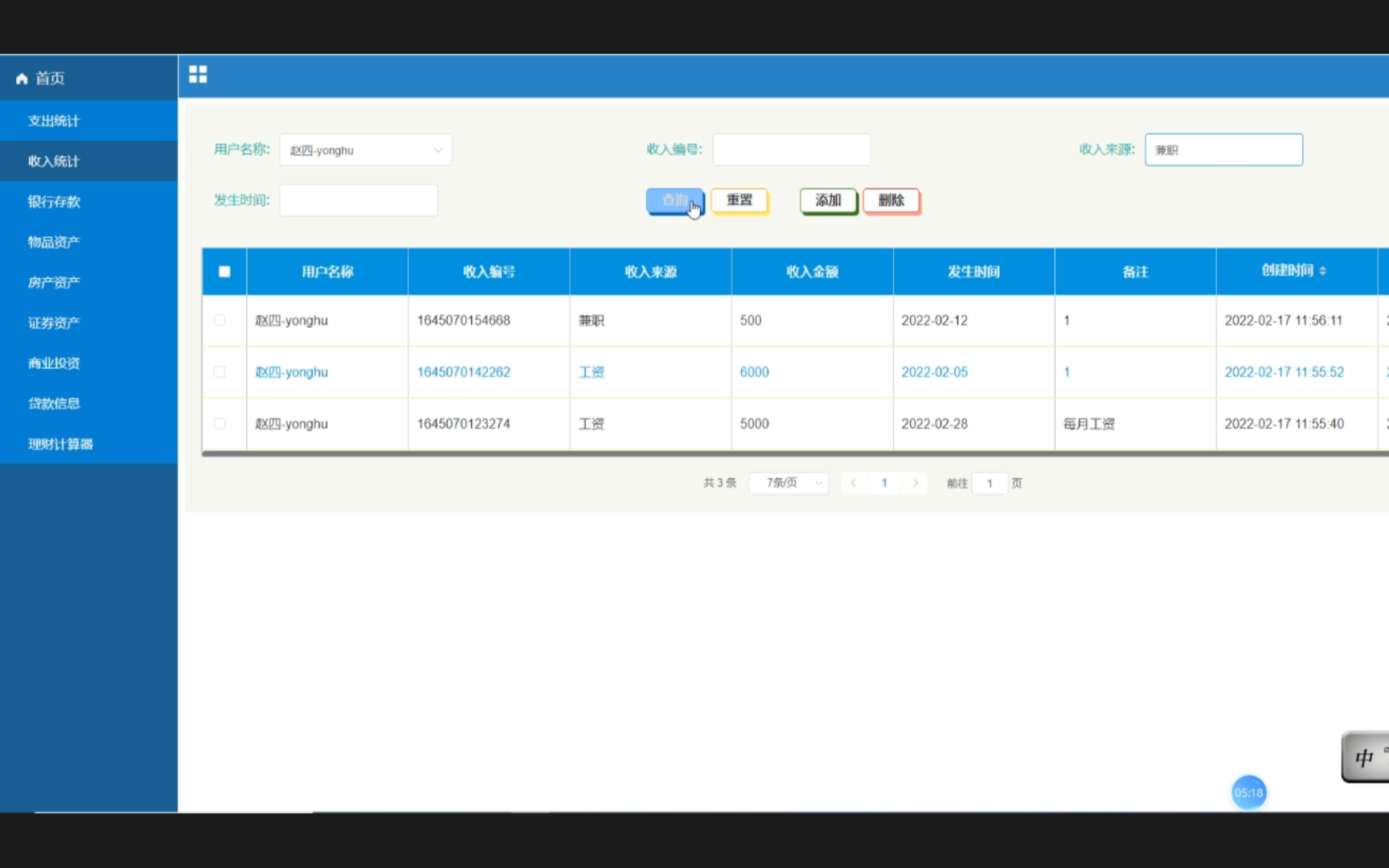Open the 房产资产 menu item

click(x=88, y=282)
